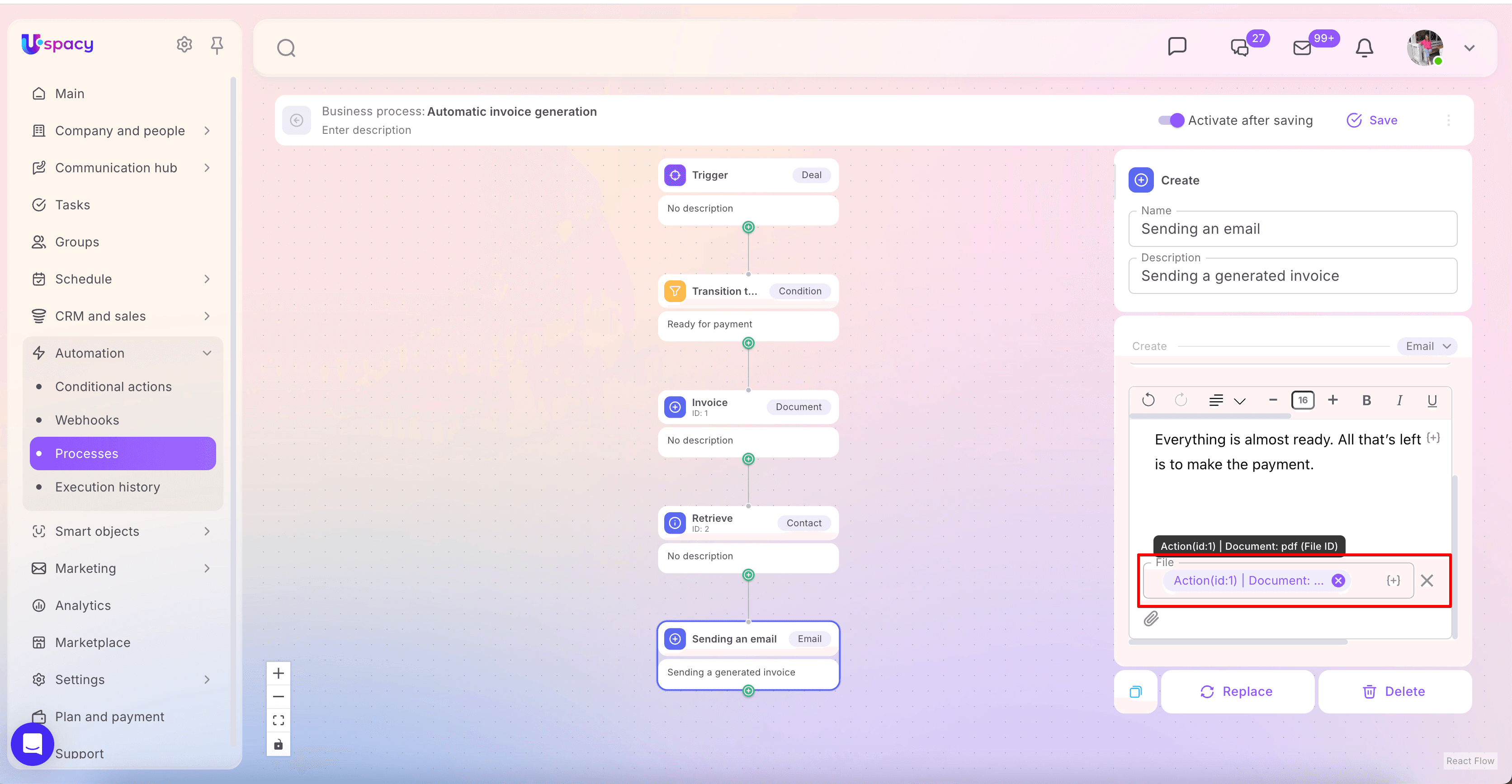Viewport: 1512px width, 784px height.
Task: Open Webhooks in sidebar
Action: 87,420
